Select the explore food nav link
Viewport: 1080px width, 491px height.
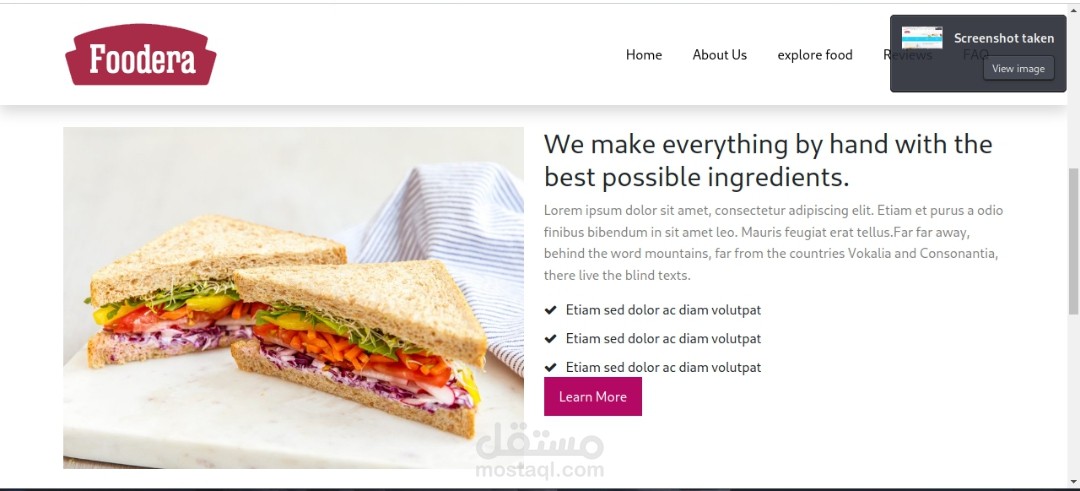(x=815, y=55)
